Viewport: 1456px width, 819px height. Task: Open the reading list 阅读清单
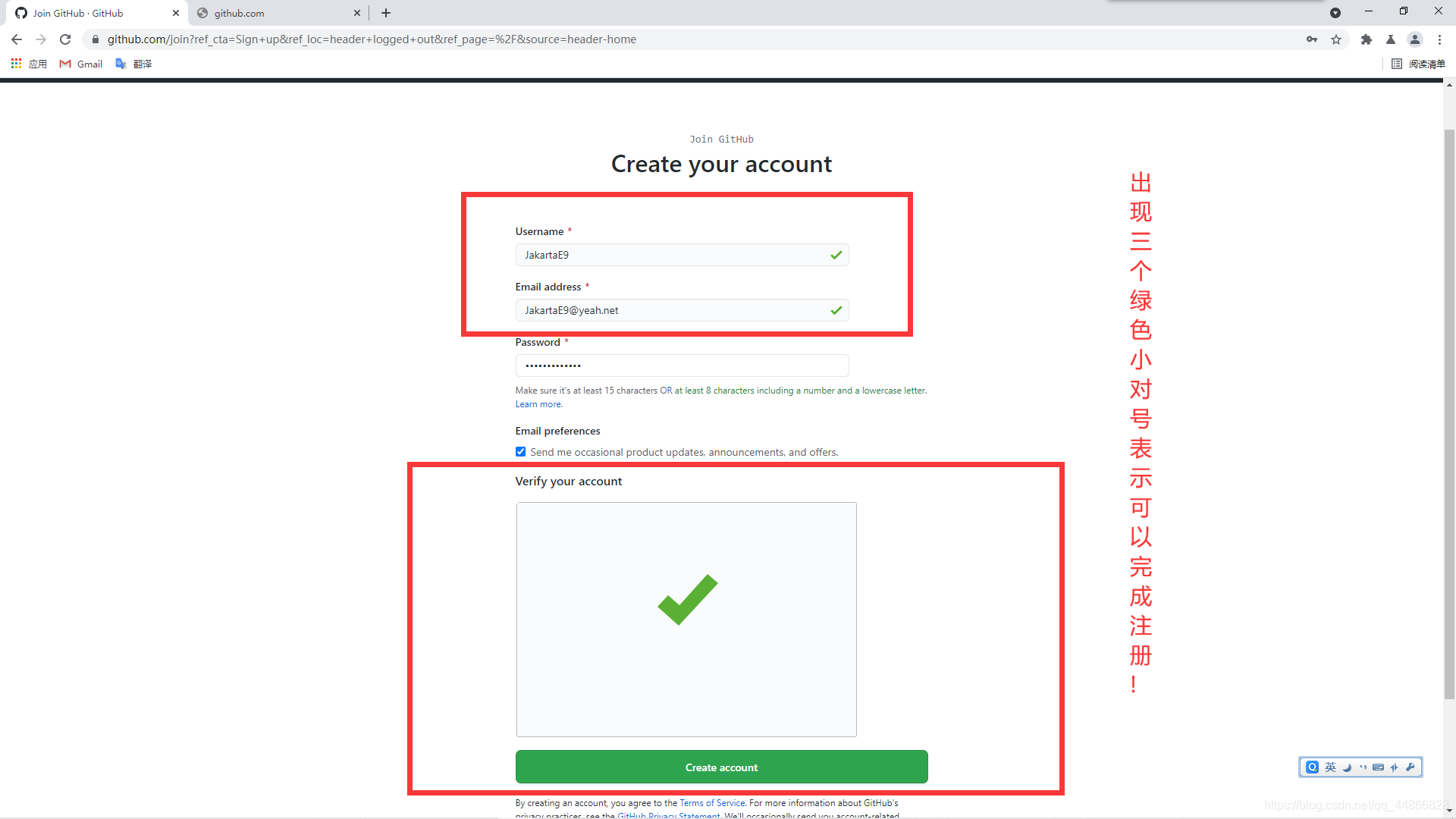(1419, 64)
